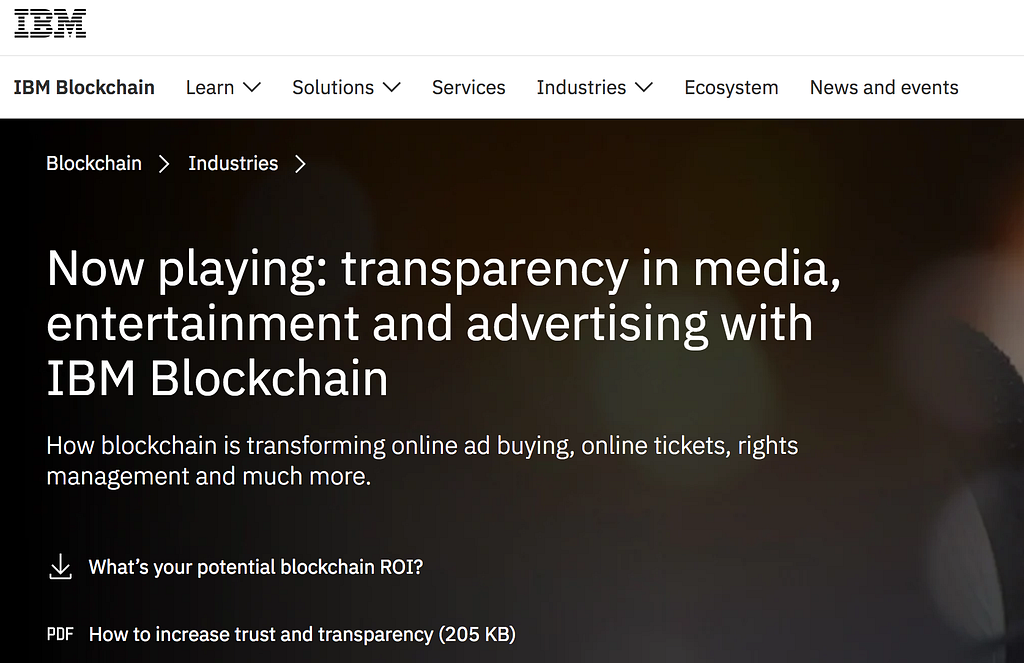Click the chevron after the Industries breadcrumb
This screenshot has width=1024, height=663.
pyautogui.click(x=300, y=163)
